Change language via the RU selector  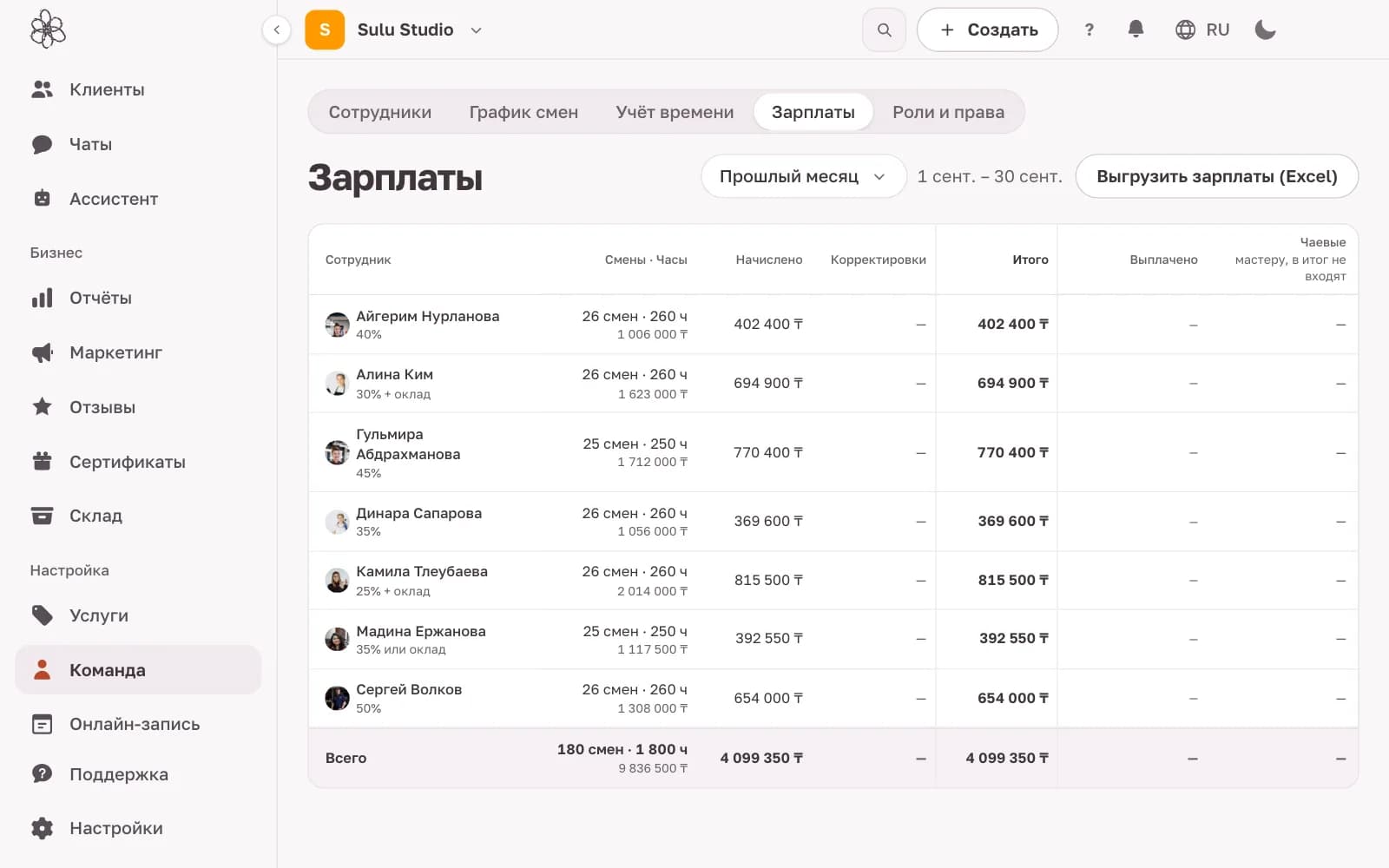1202,30
